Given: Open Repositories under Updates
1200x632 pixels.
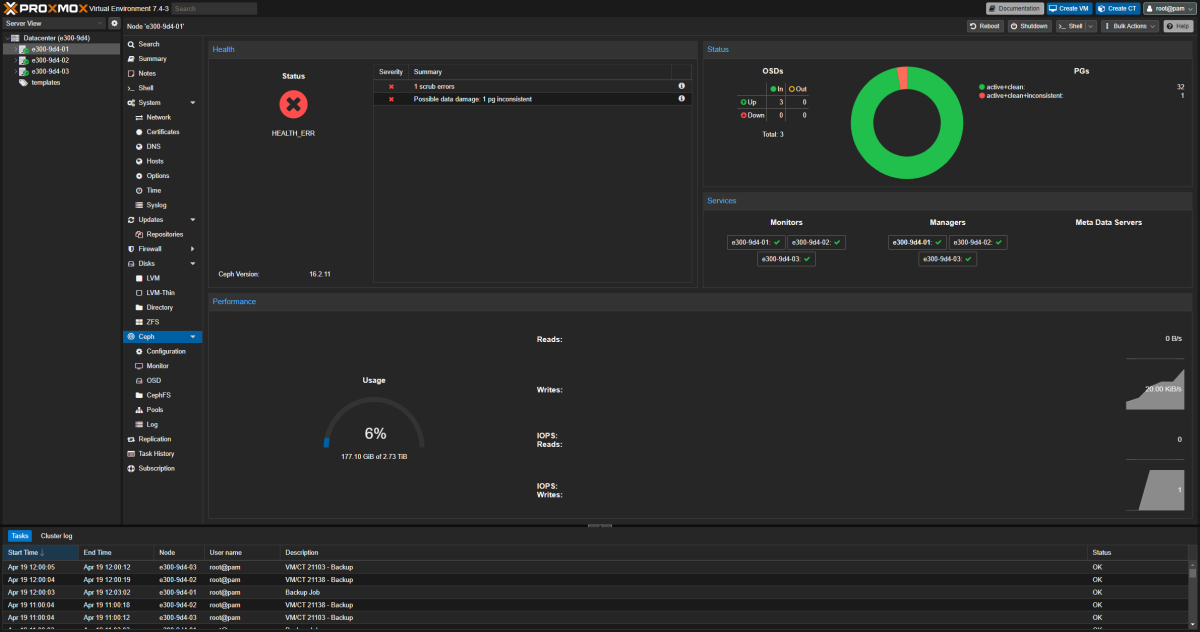Looking at the screenshot, I should 162,234.
